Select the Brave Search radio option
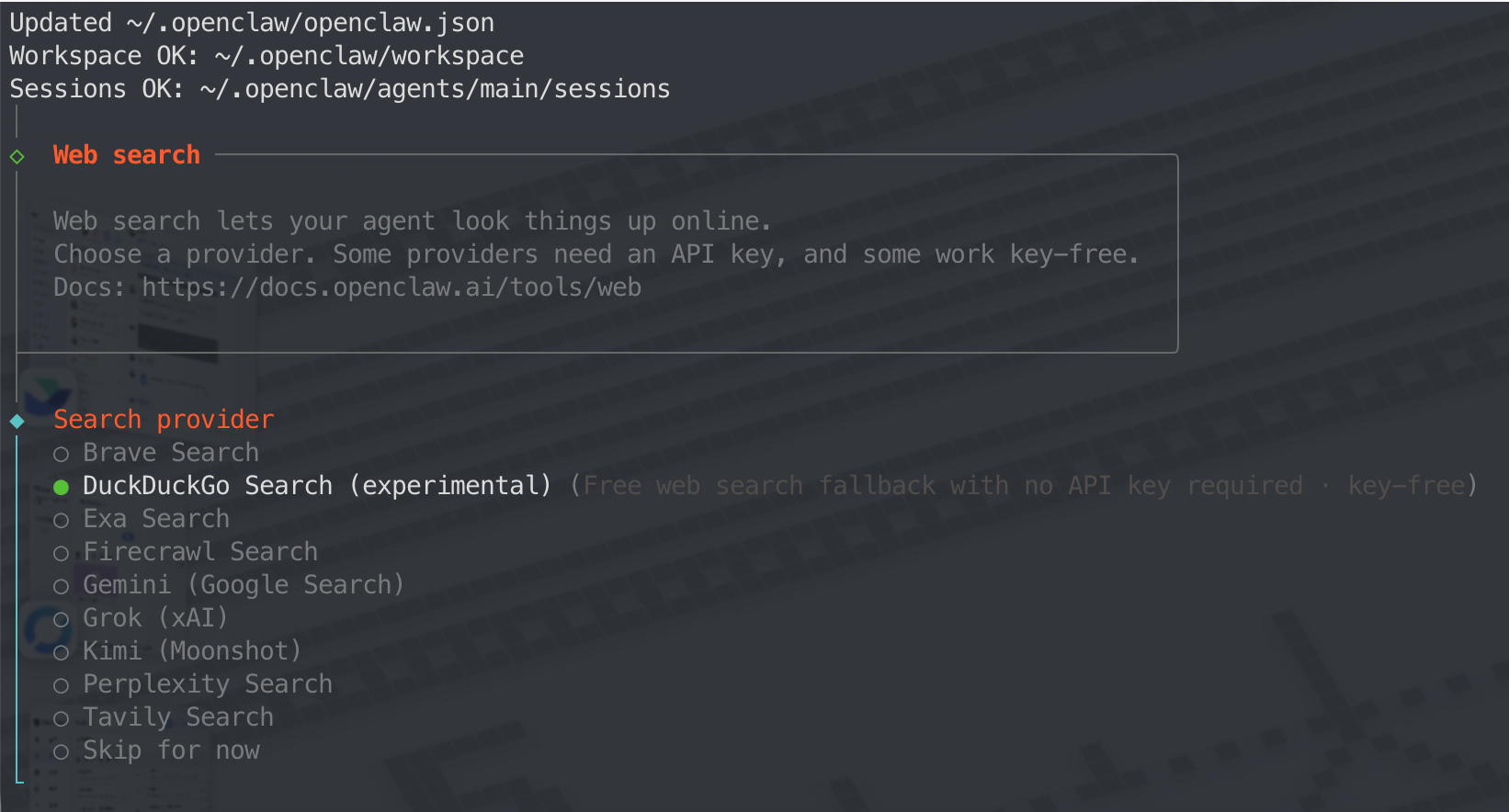The width and height of the screenshot is (1509, 812). click(x=62, y=454)
